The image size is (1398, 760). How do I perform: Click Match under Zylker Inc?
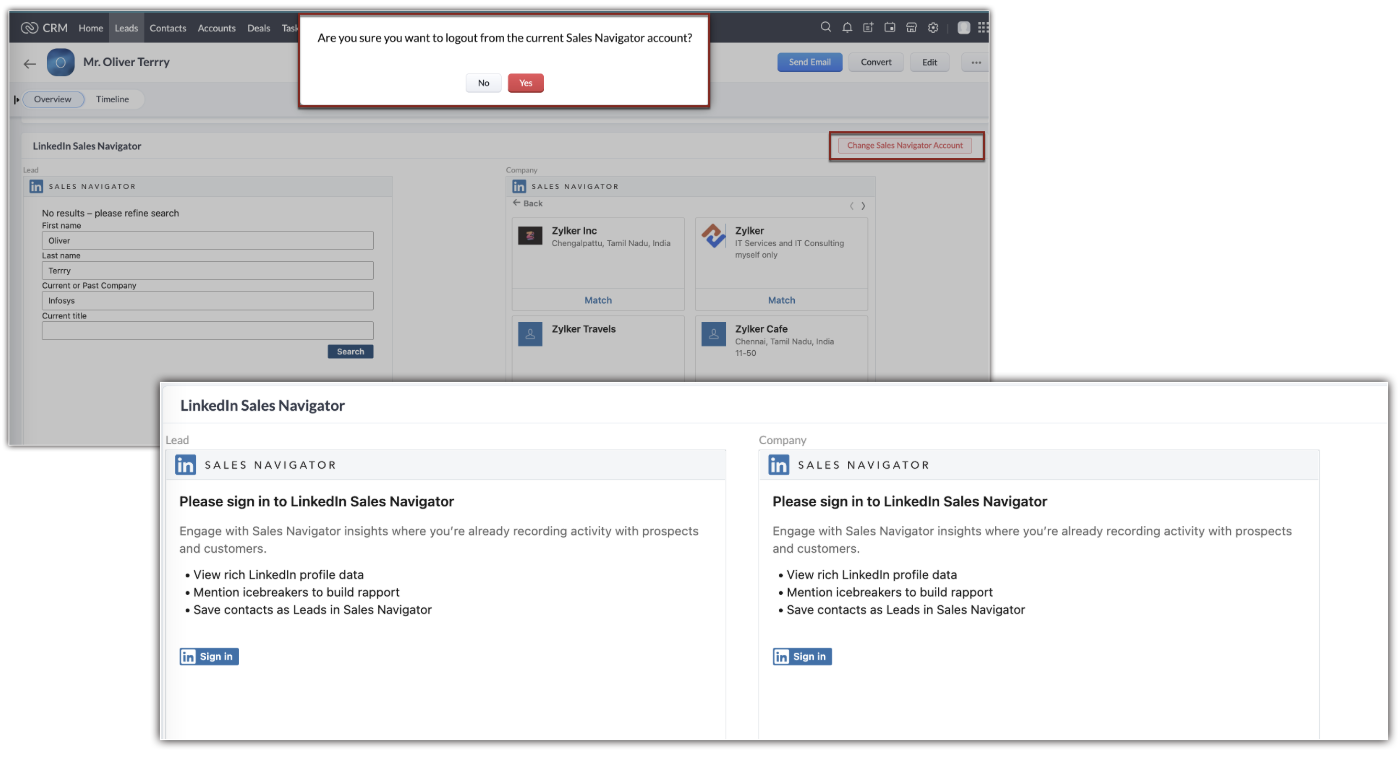[x=598, y=300]
